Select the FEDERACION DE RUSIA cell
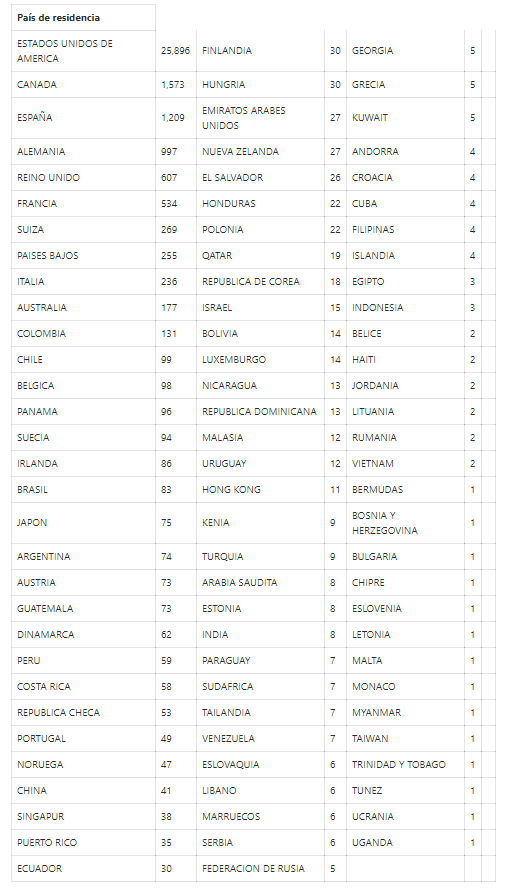 260,868
